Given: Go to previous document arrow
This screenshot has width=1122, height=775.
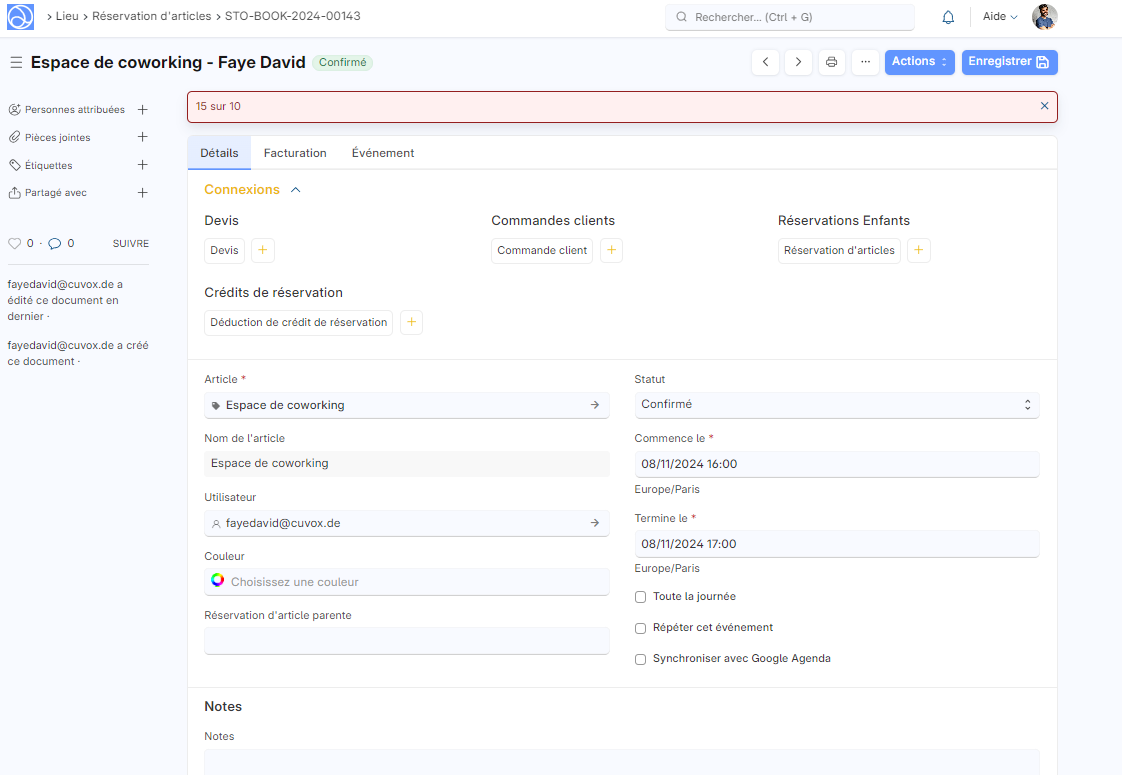Looking at the screenshot, I should [765, 62].
